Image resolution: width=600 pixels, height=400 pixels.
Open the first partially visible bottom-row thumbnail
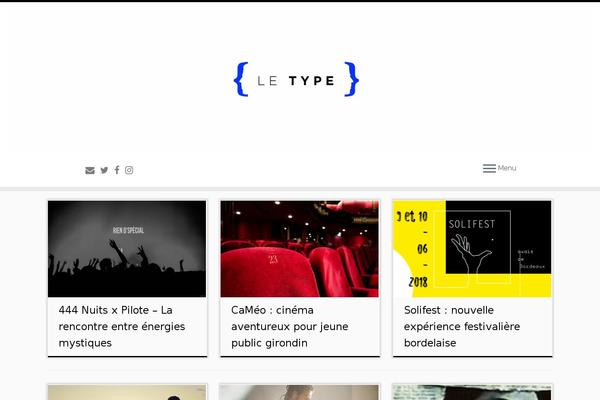(127, 392)
